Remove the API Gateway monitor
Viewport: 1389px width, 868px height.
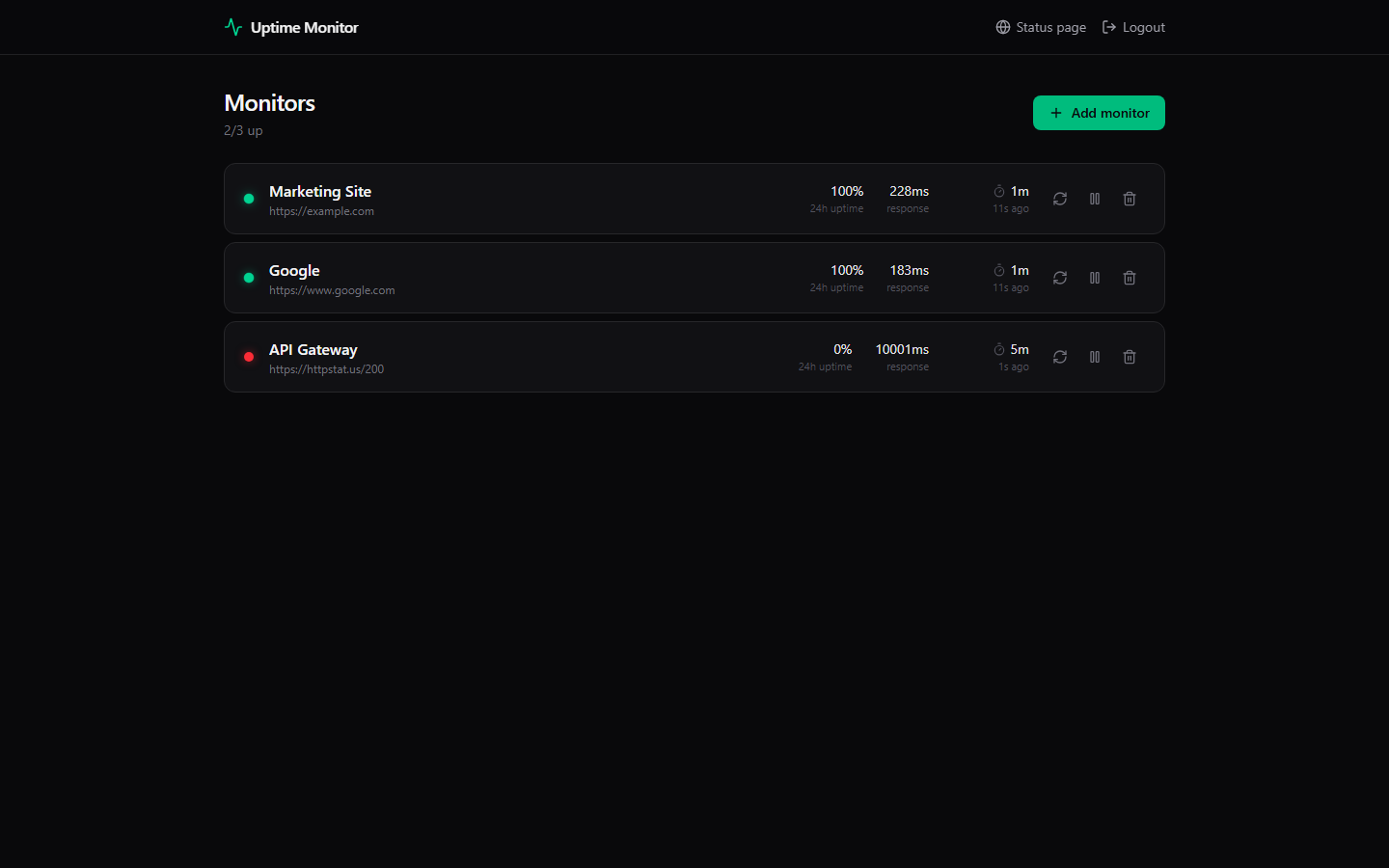pyautogui.click(x=1130, y=357)
